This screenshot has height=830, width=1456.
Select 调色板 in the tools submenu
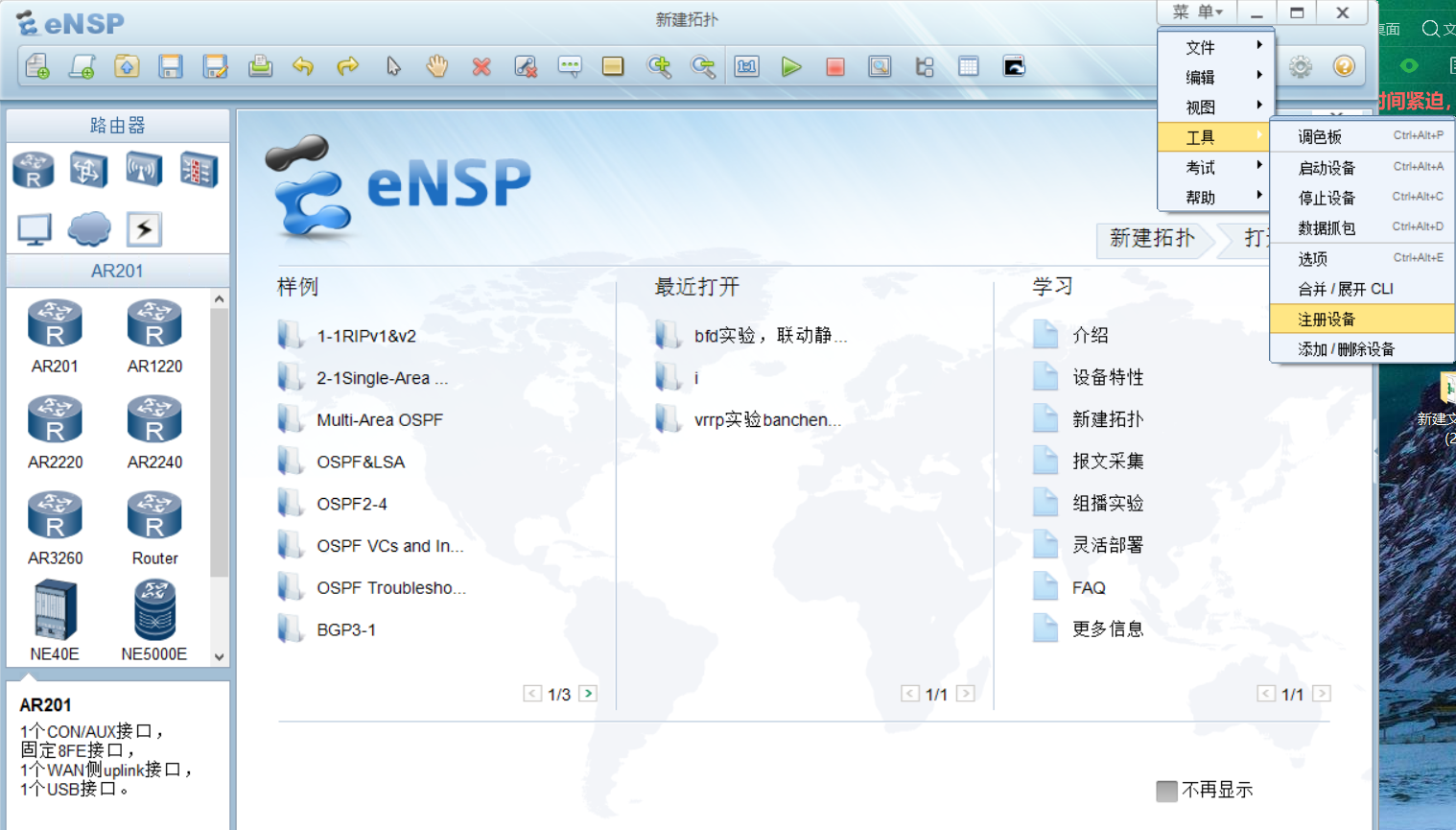(x=1319, y=136)
